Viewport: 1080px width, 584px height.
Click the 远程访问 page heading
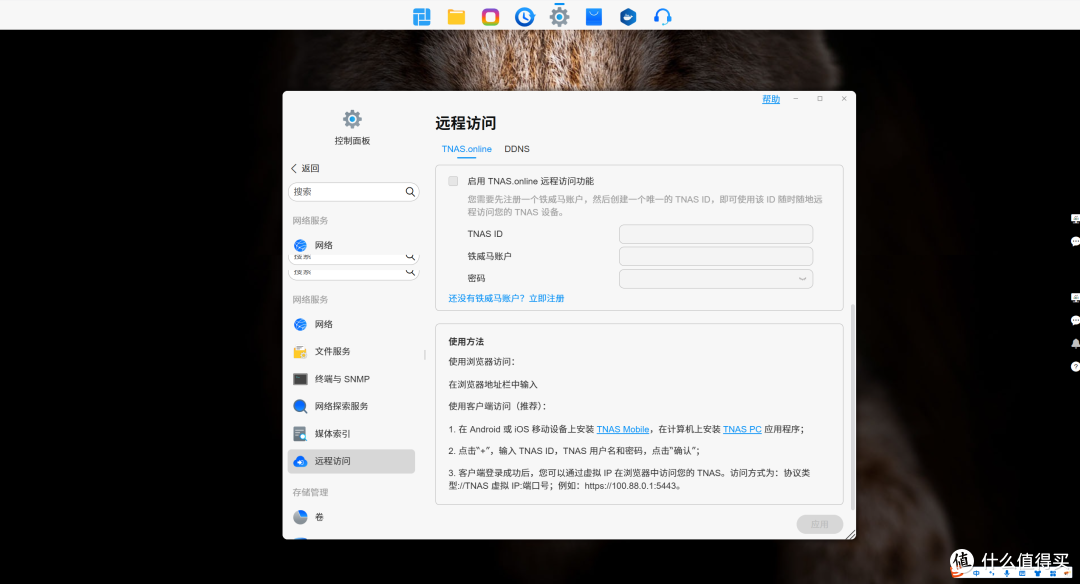click(x=466, y=123)
